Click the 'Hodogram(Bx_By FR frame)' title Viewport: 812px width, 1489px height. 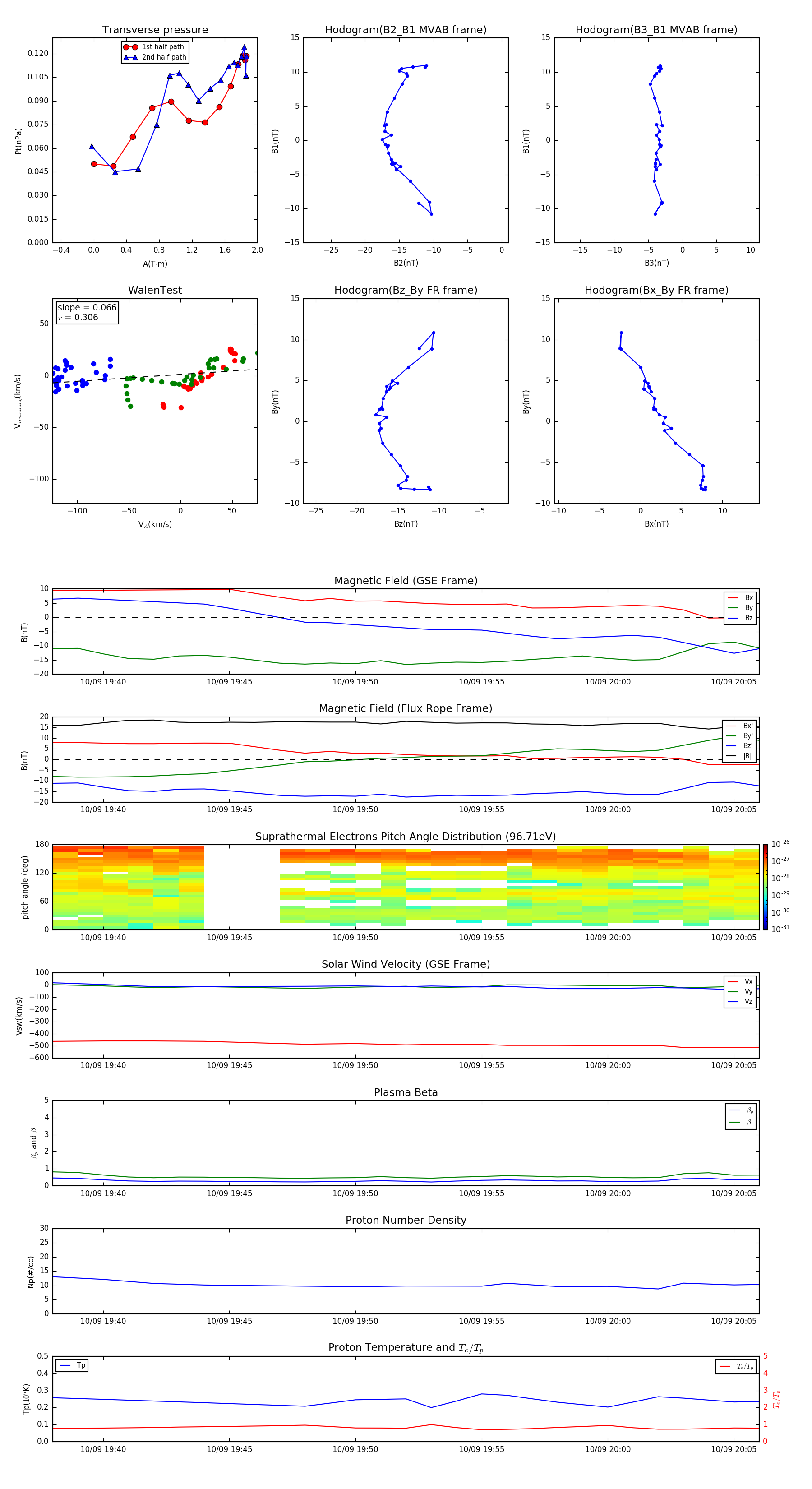click(656, 290)
